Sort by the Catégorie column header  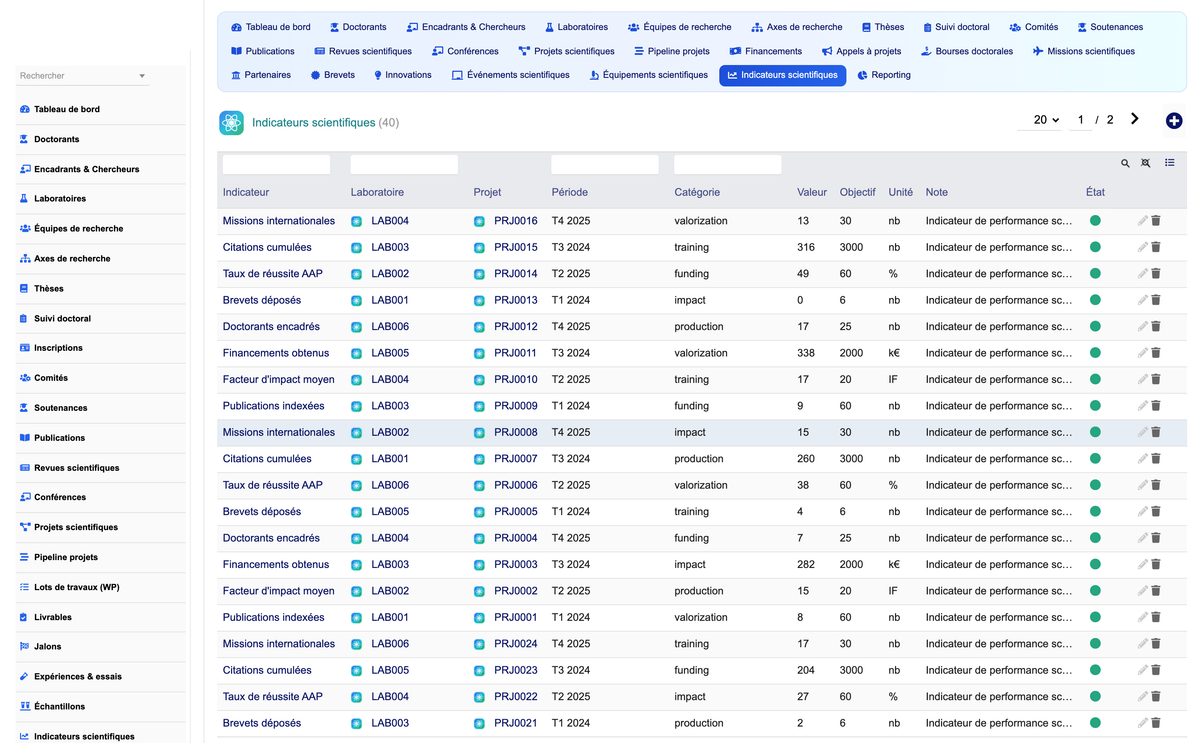[697, 192]
